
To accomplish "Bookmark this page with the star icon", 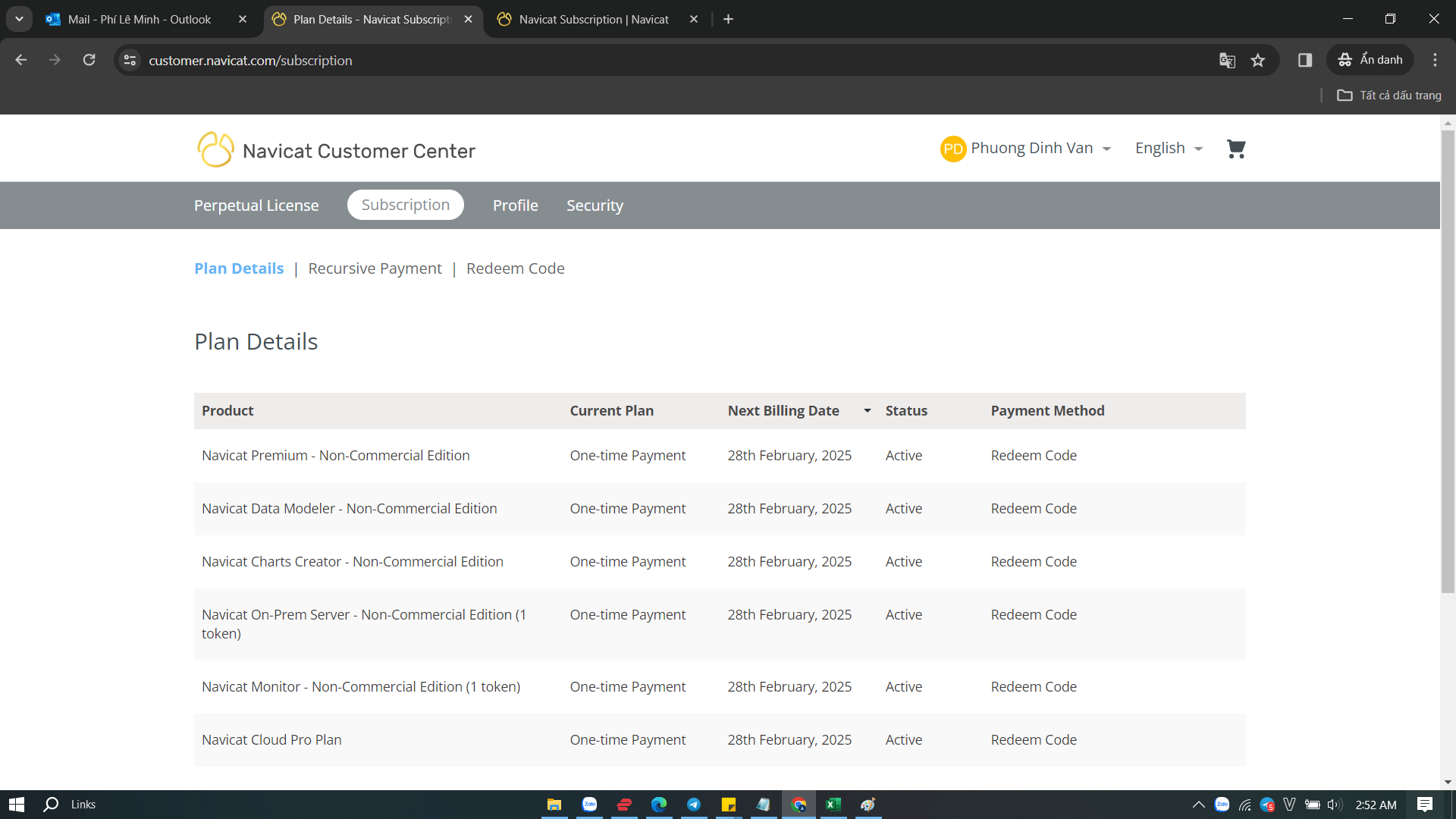I will tap(1258, 60).
